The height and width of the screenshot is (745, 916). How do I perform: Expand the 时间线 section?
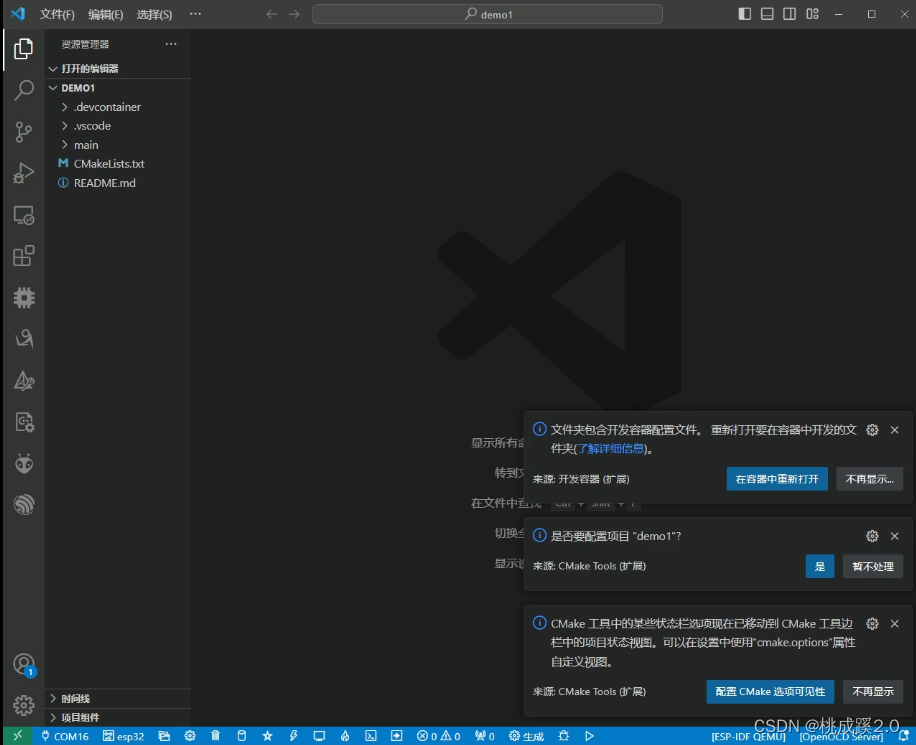point(118,698)
